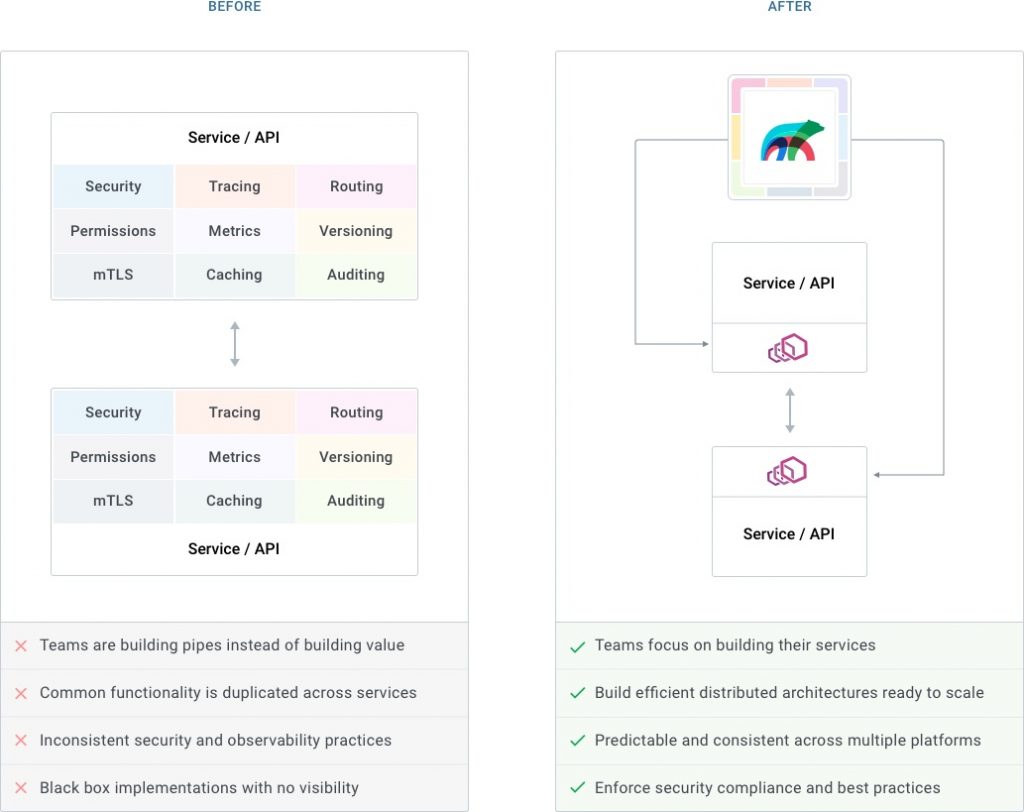Click the Envoy icon above the lower After service
1024x812 pixels.
788,471
